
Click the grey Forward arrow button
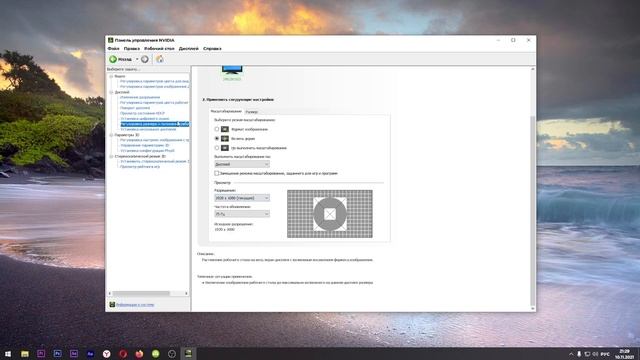click(144, 59)
